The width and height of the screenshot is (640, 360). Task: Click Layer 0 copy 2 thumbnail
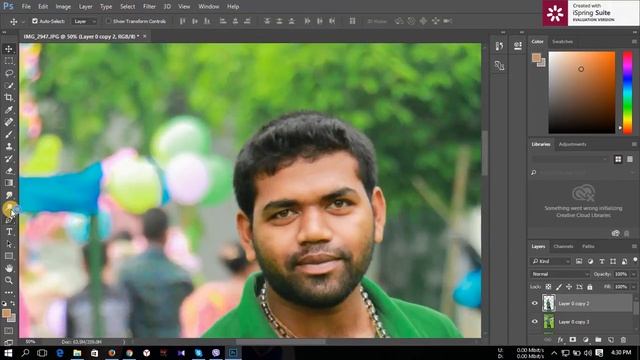click(x=549, y=303)
